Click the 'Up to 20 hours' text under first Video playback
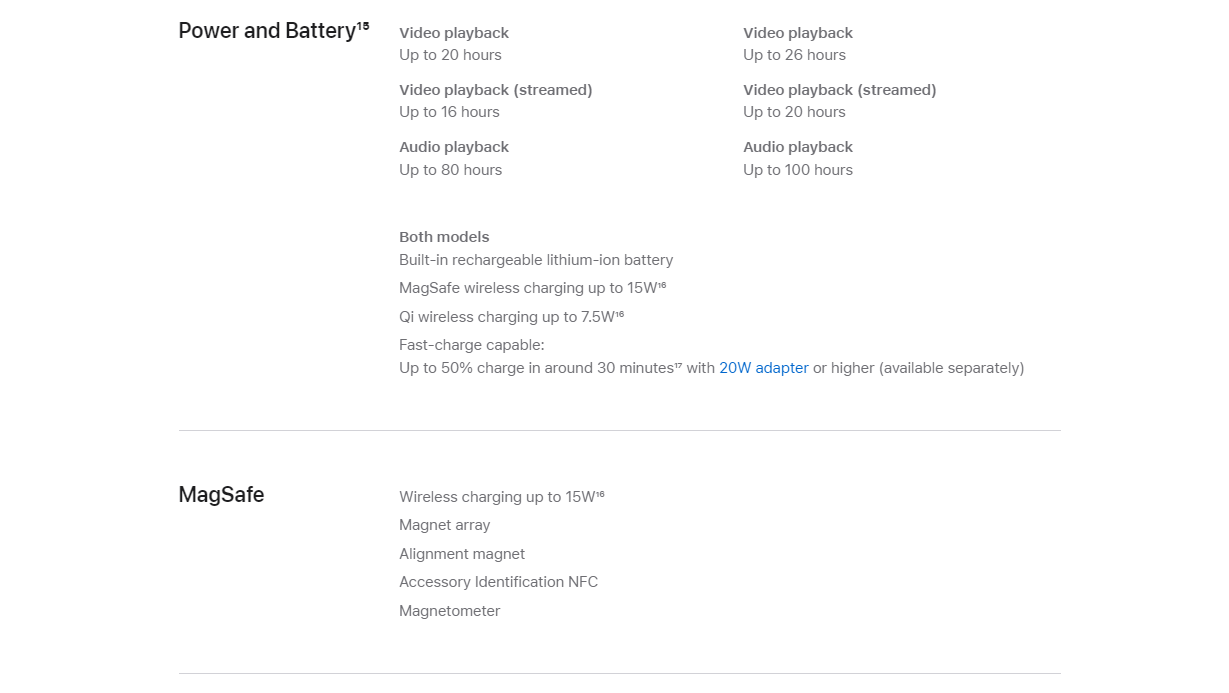Viewport: 1229px width, 693px height. tap(450, 55)
